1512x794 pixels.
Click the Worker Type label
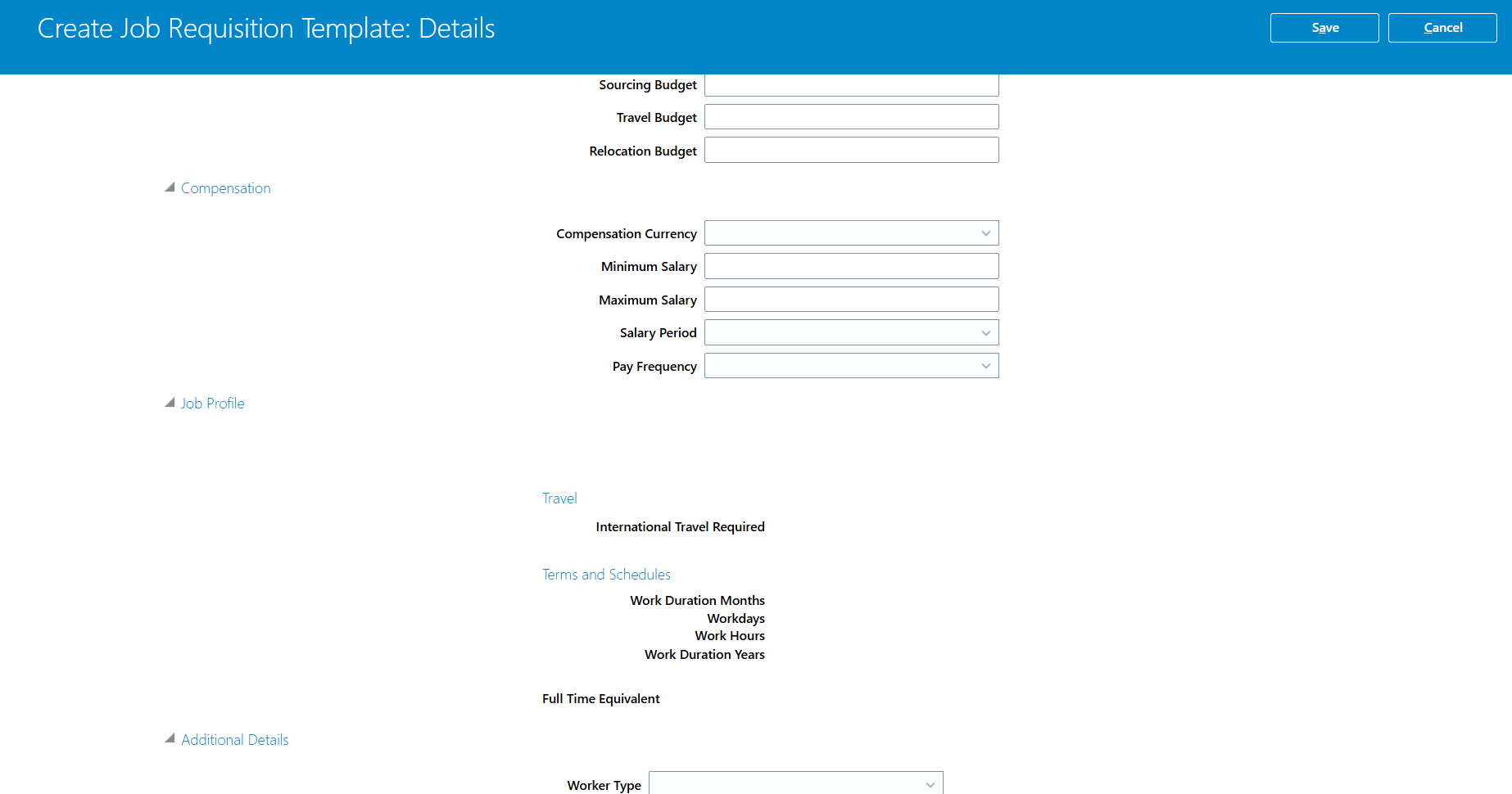tap(604, 786)
